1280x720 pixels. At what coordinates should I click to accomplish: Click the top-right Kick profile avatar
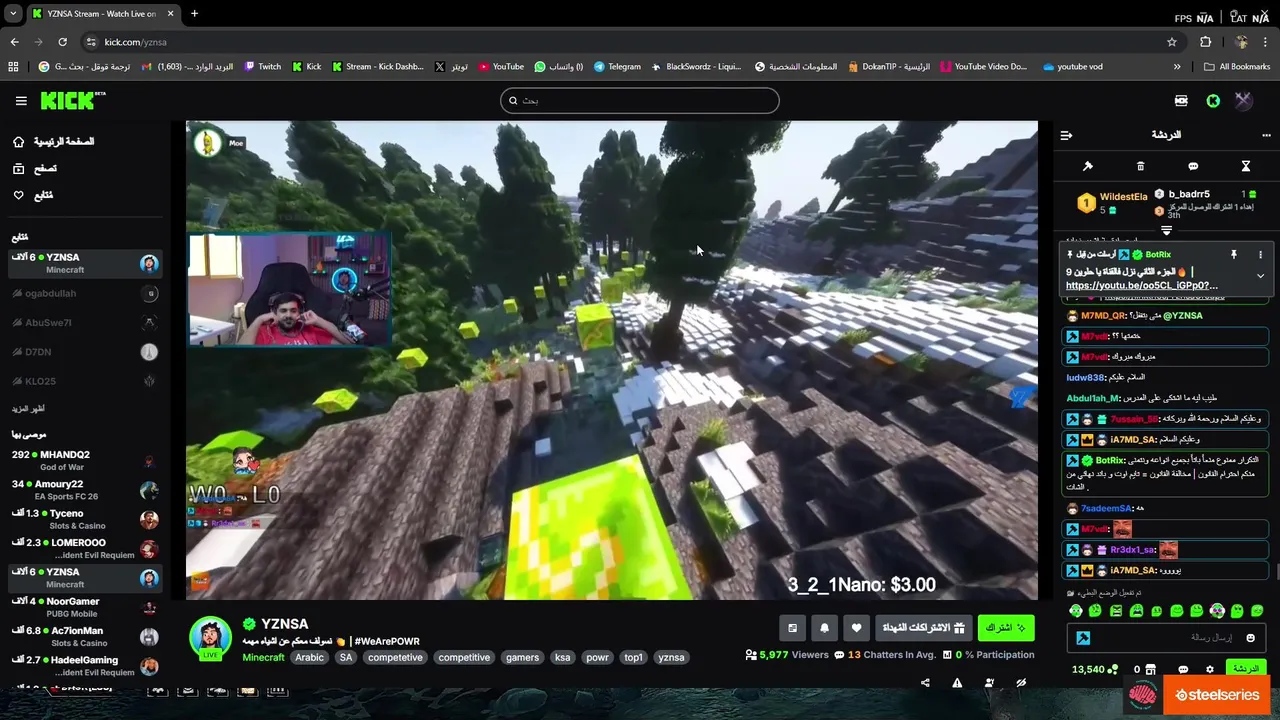point(1243,101)
